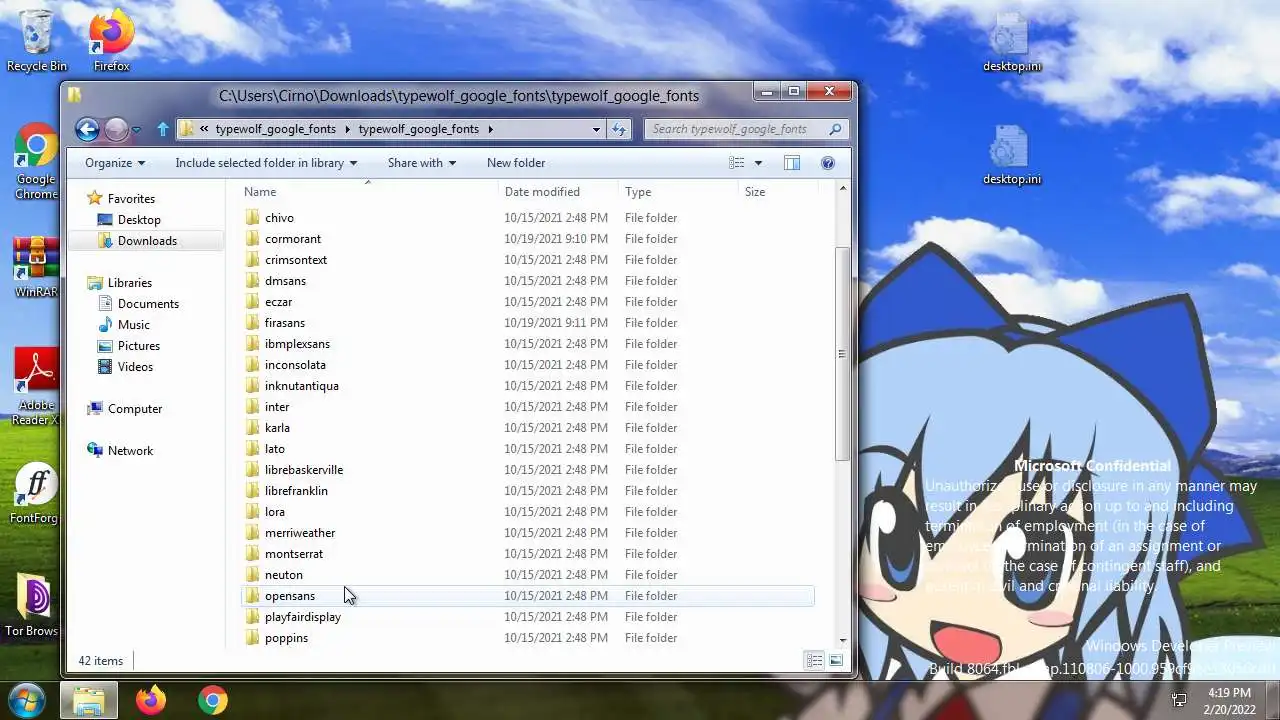Viewport: 1280px width, 720px height.
Task: Select the librefranklin folder
Action: tap(296, 491)
